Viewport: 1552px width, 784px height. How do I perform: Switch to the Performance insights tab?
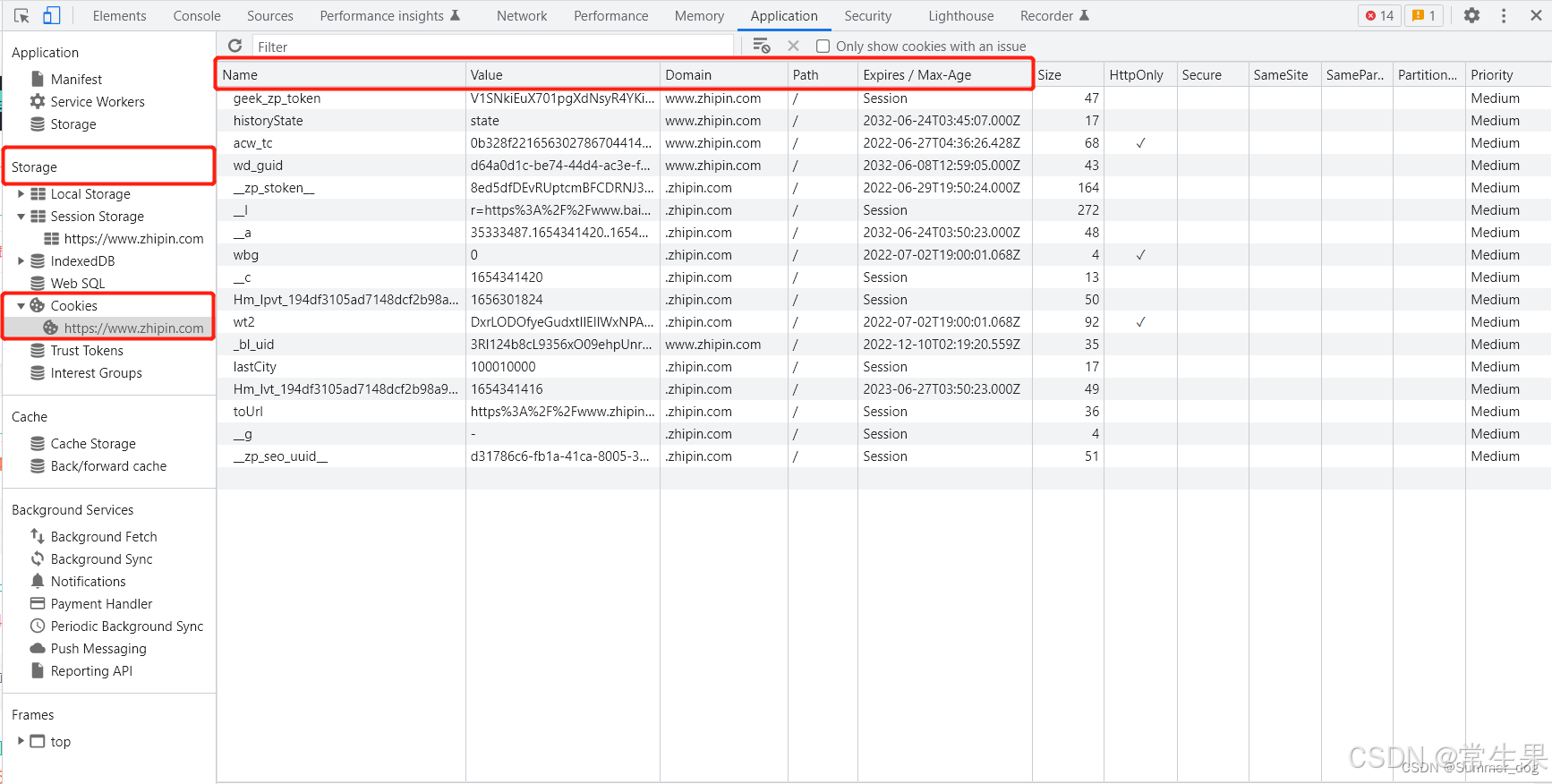[x=389, y=15]
